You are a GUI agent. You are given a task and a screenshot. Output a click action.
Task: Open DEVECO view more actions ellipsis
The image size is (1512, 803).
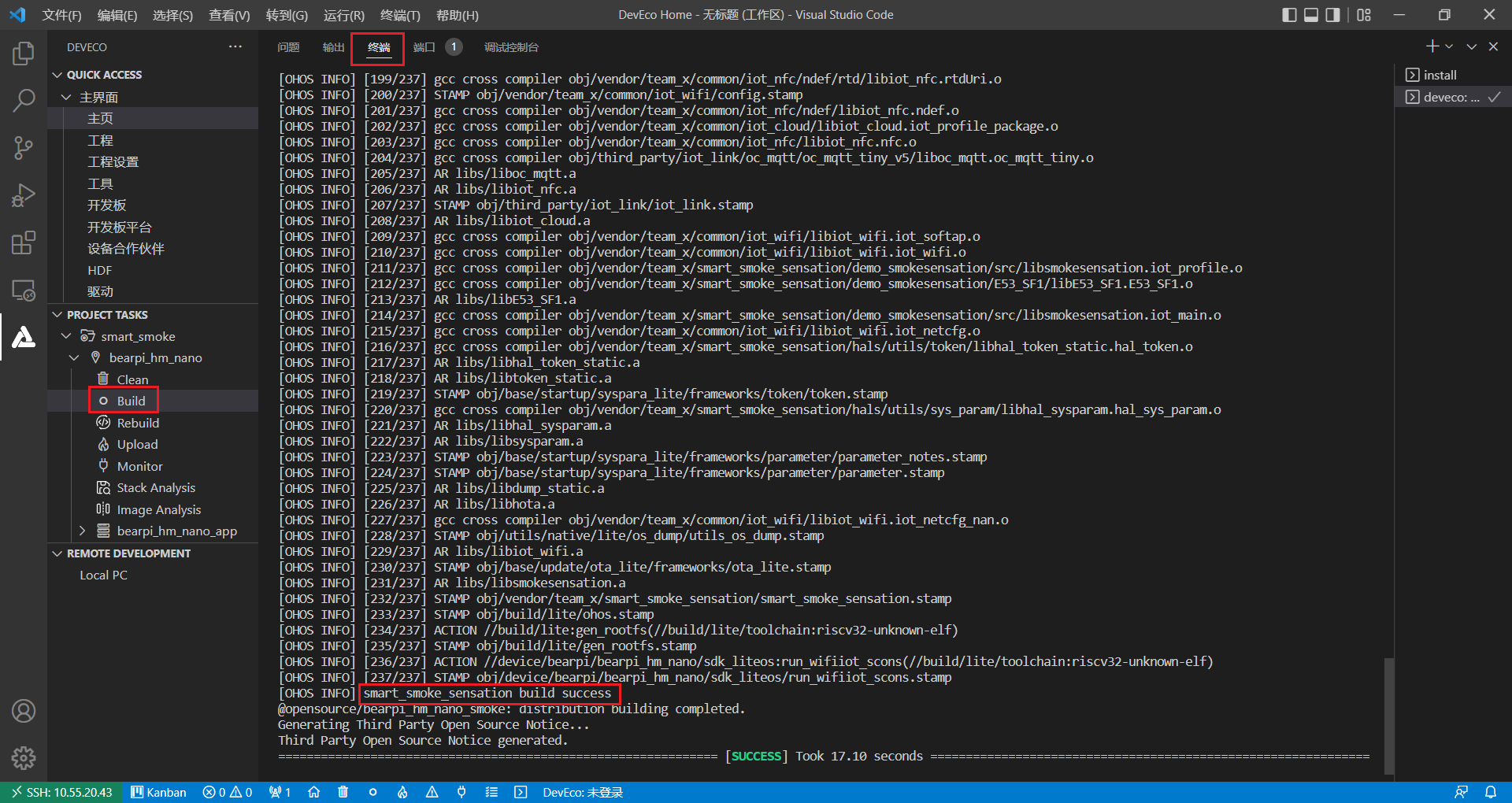[x=235, y=46]
